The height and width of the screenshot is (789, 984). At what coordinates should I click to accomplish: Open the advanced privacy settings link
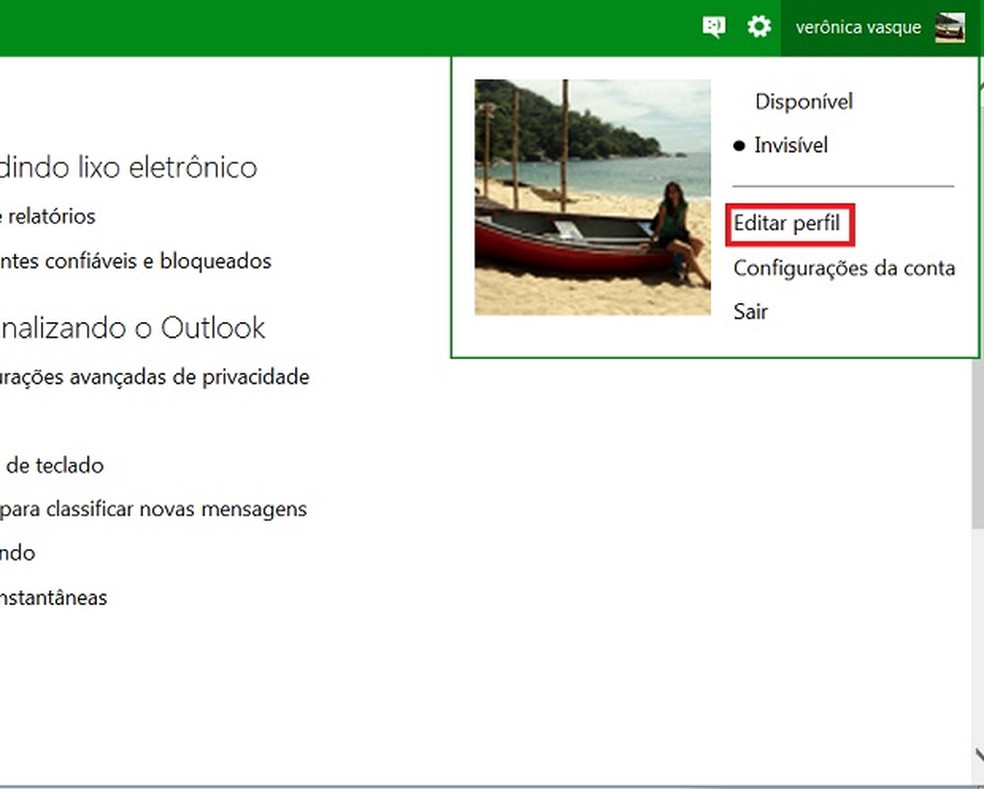point(155,377)
